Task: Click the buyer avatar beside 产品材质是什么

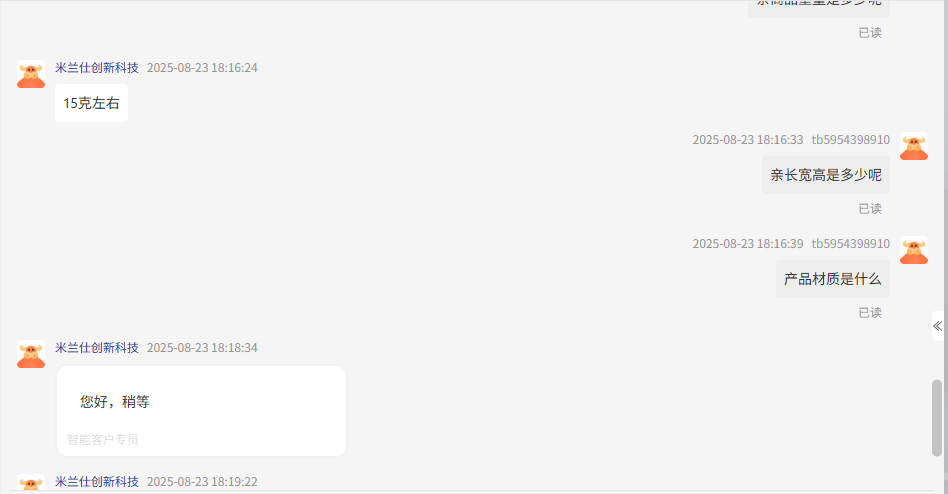Action: tap(914, 250)
